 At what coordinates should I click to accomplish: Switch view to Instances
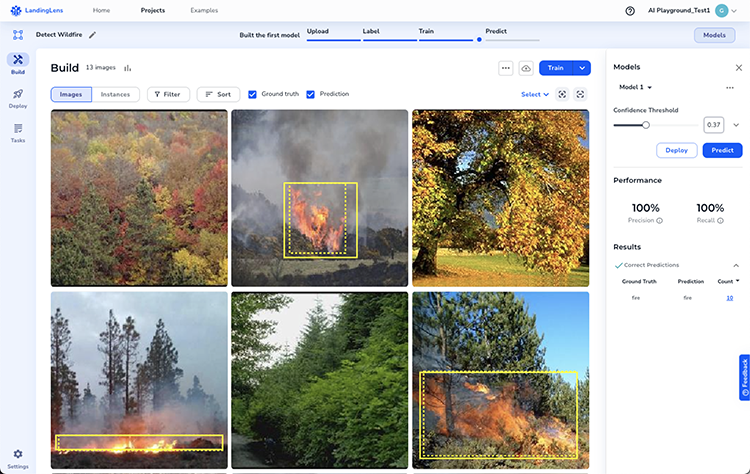(x=116, y=94)
